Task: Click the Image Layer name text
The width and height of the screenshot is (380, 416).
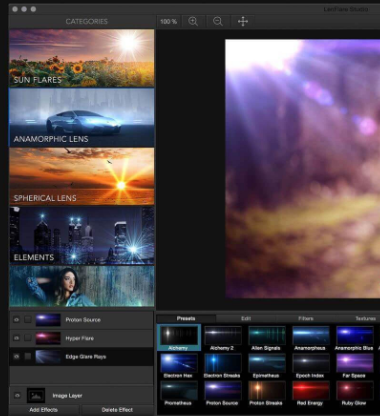Action: click(x=67, y=396)
